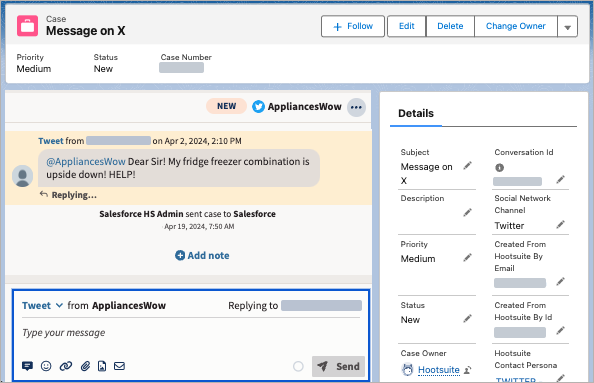This screenshot has height=383, width=594.
Task: Click the 'Twitter' channel value
Action: [x=509, y=226]
